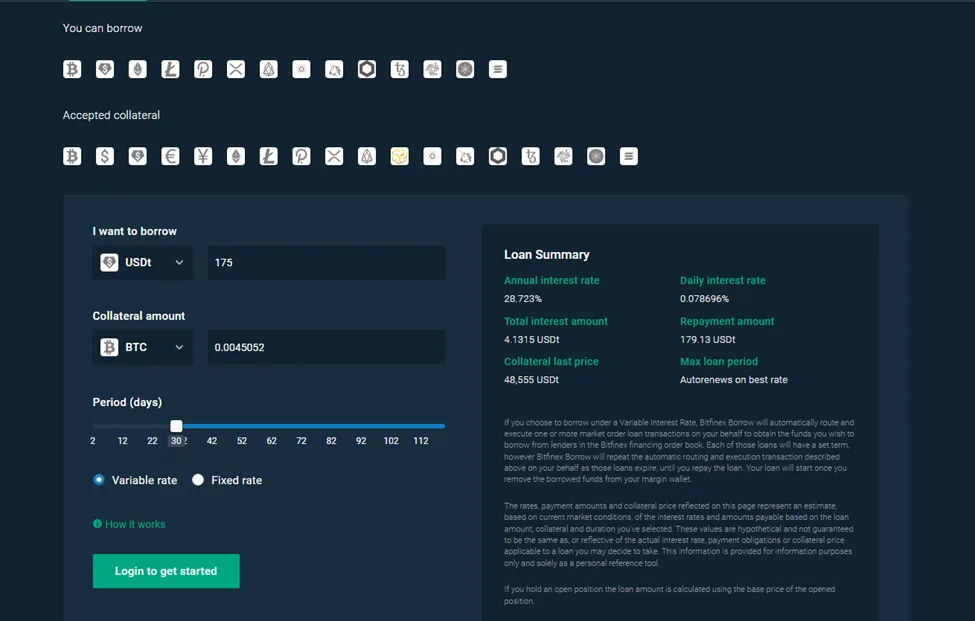Click the 62 days mark on Period slider

coord(271,426)
